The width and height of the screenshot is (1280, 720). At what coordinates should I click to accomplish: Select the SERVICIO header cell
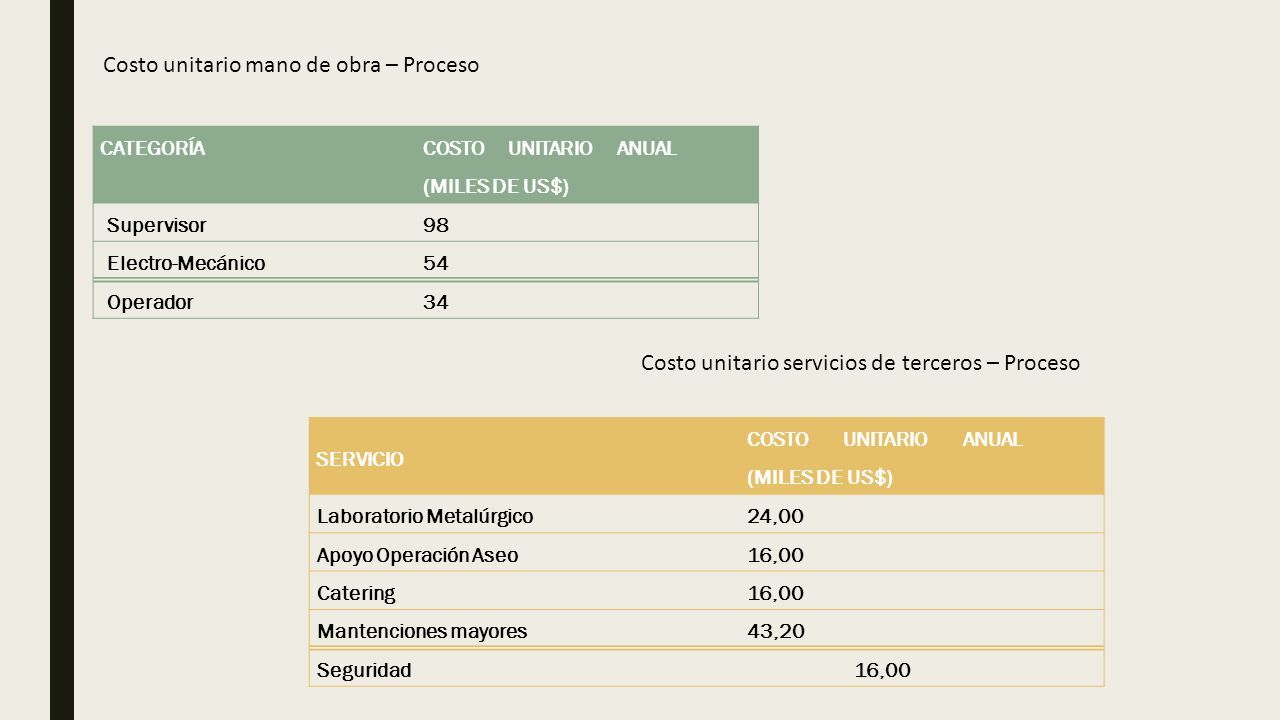click(524, 456)
